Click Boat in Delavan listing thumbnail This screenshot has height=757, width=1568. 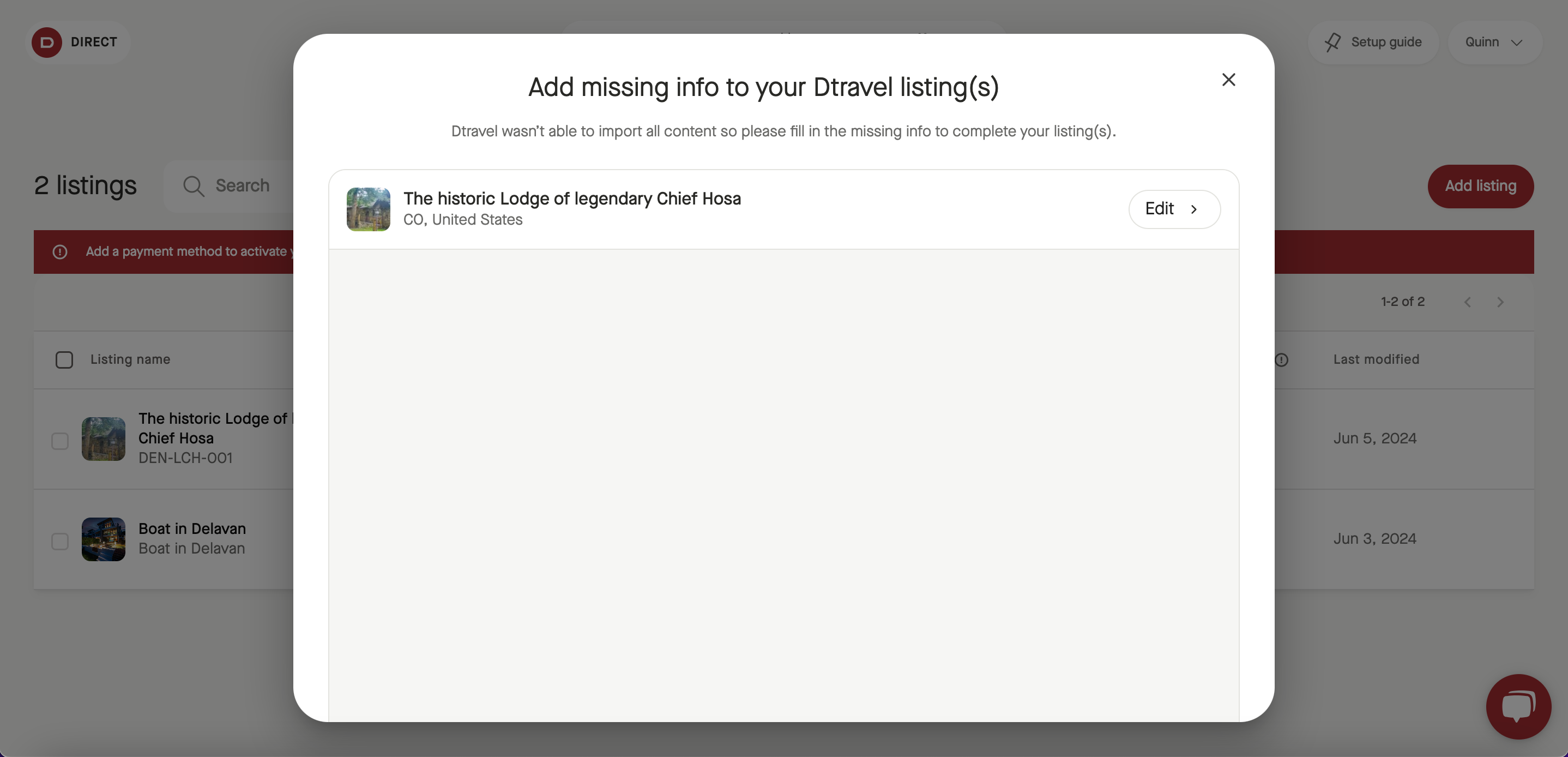coord(104,539)
